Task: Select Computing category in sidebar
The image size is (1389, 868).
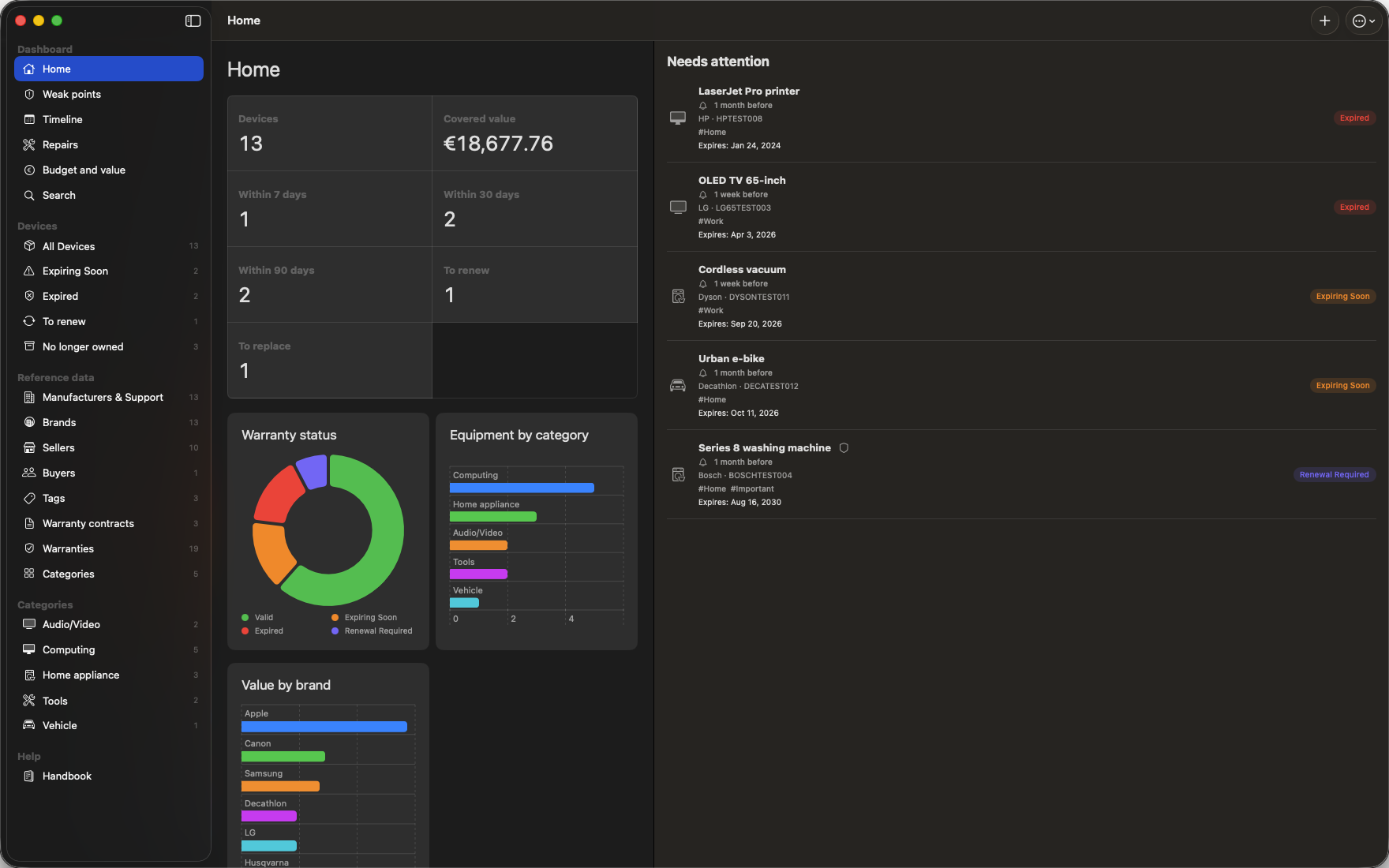Action: [x=109, y=649]
